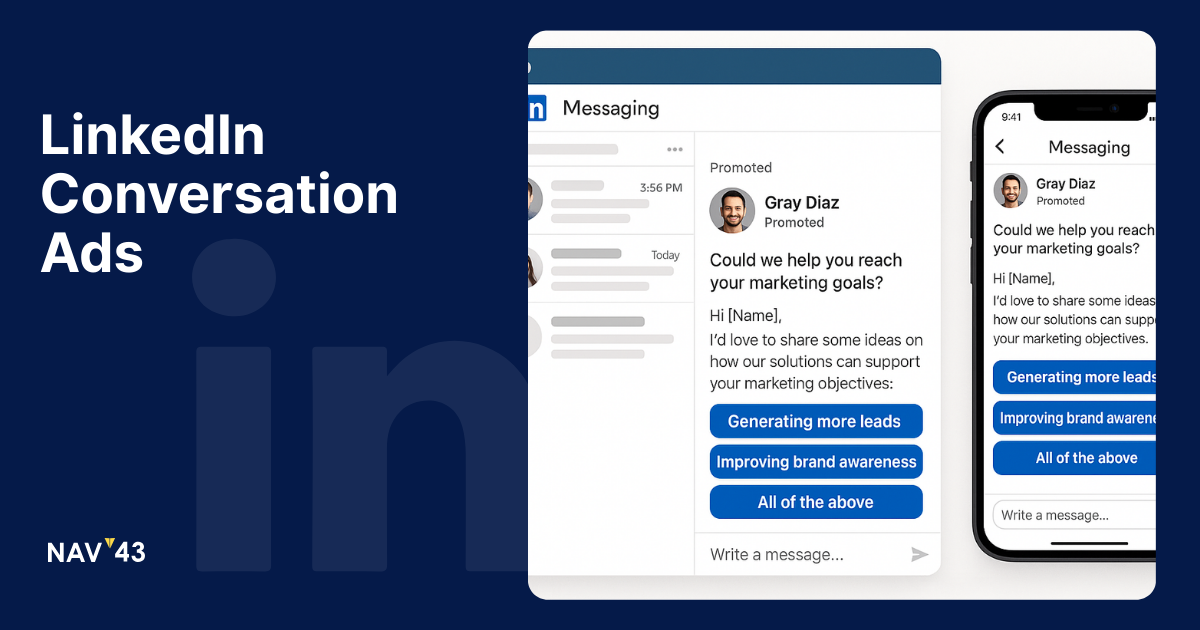Select the avatar of the 3:56 PM conversation
Viewport: 1200px width, 630px height.
tap(534, 199)
